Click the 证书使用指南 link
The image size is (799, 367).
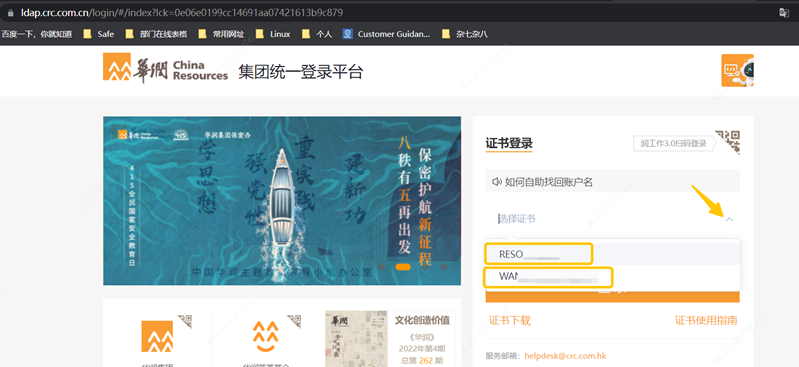706,321
